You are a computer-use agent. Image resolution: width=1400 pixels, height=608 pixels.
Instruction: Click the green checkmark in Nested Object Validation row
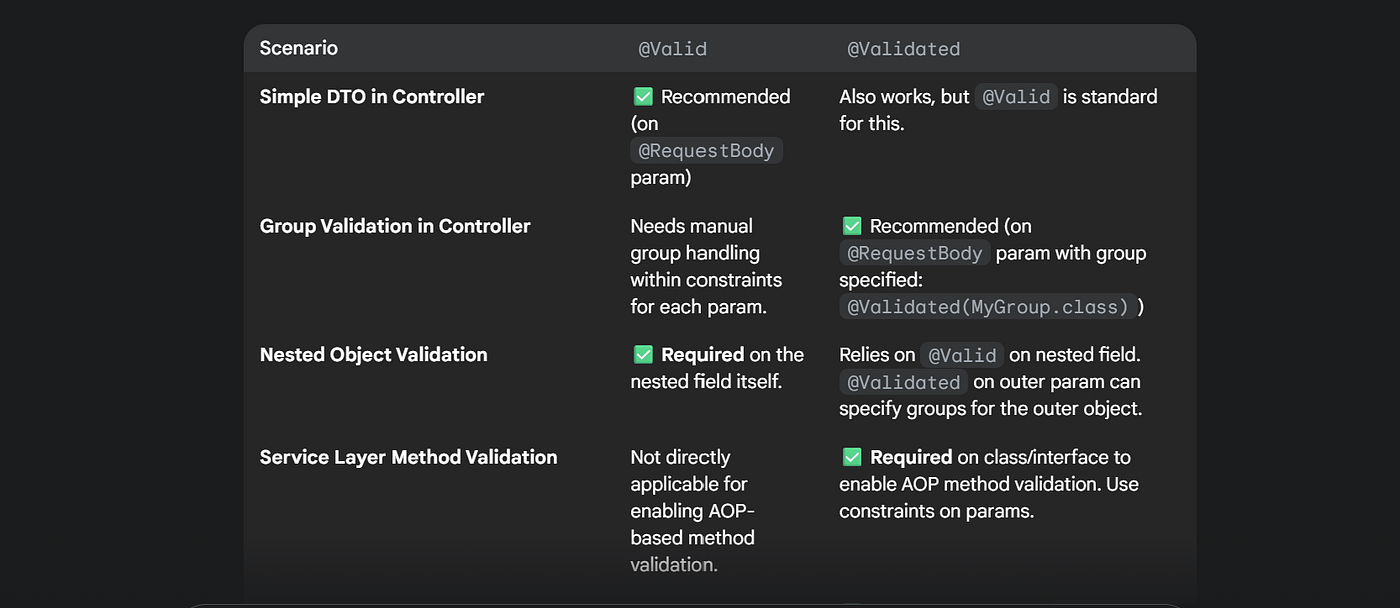[643, 355]
